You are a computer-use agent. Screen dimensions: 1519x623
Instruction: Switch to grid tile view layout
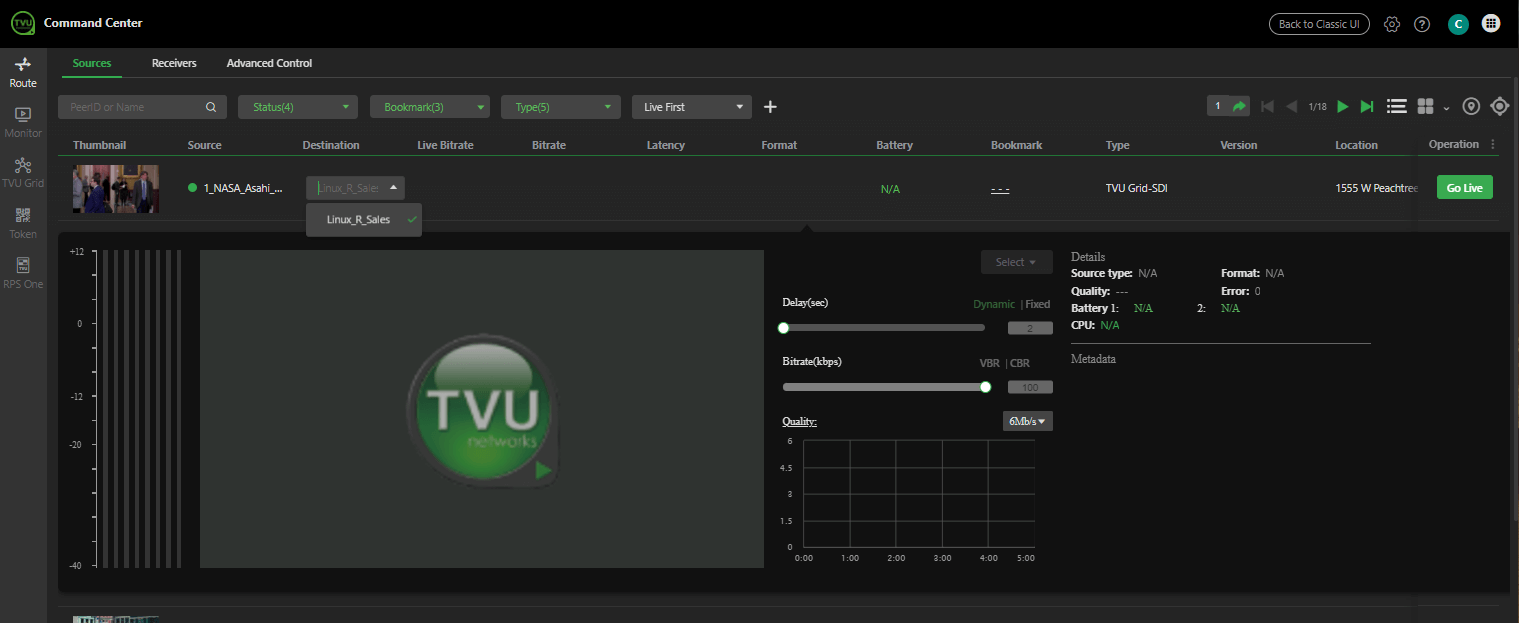pyautogui.click(x=1426, y=106)
